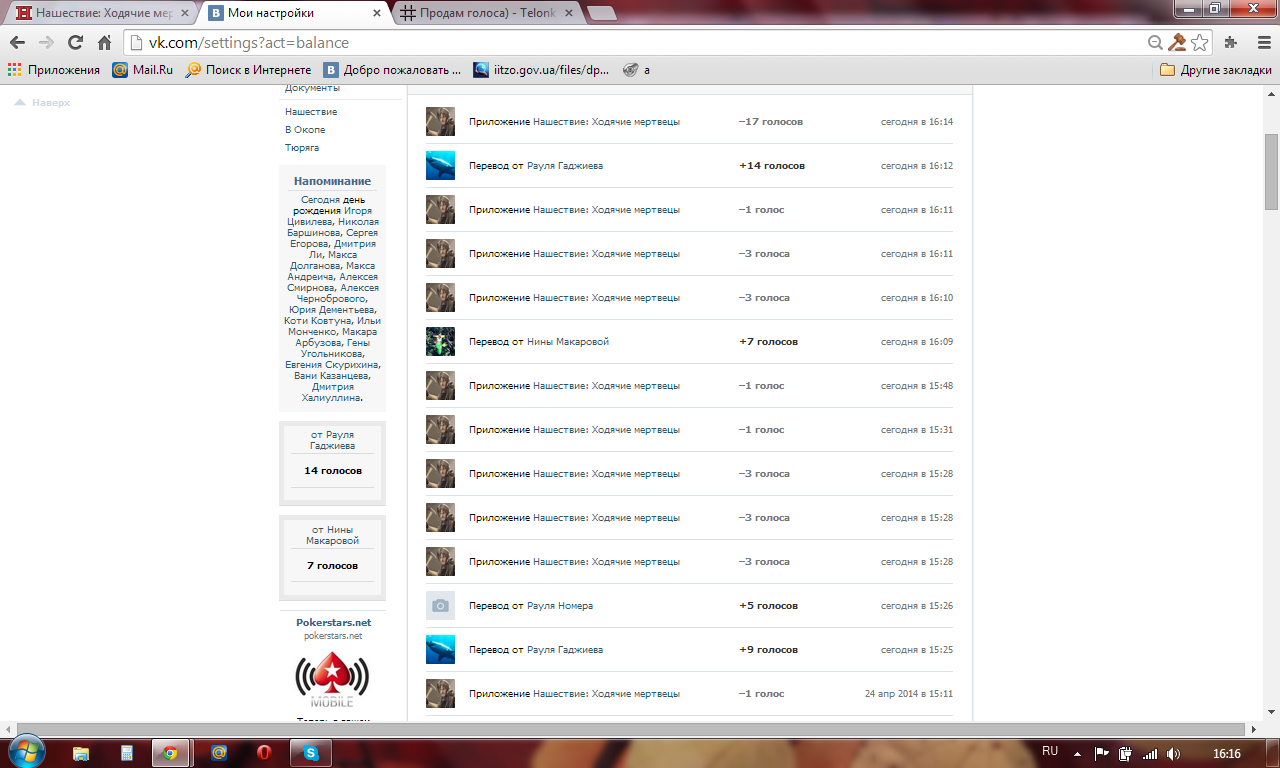
Task: Reload the page with refresh icon
Action: click(x=75, y=43)
